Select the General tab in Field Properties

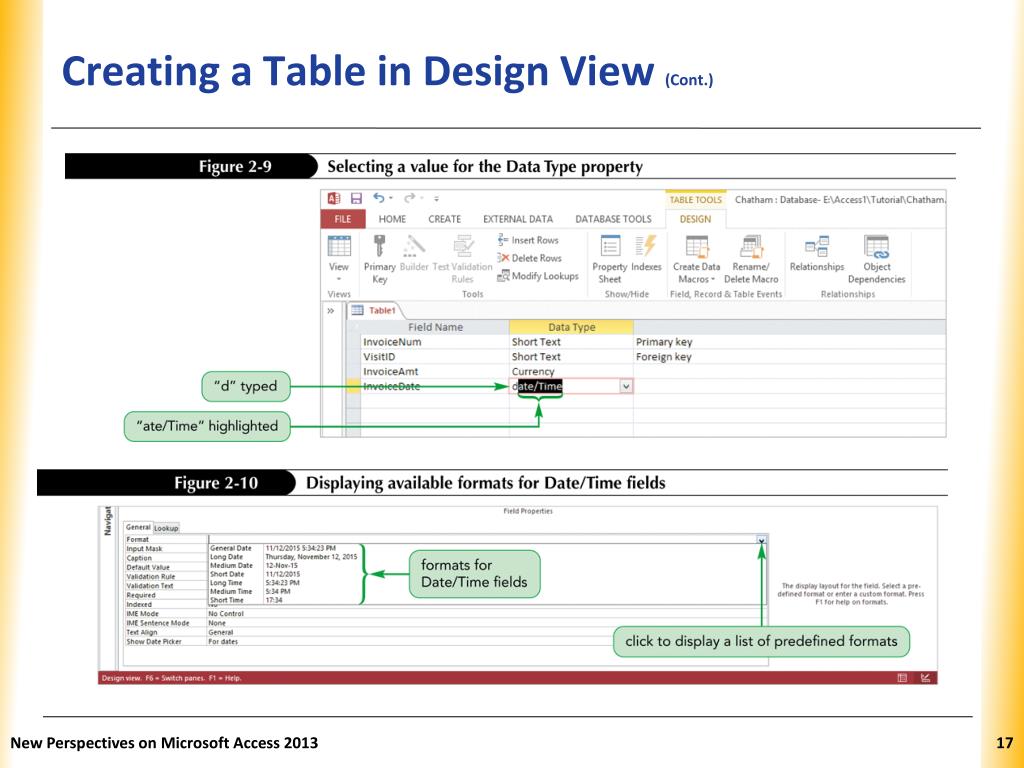point(138,527)
